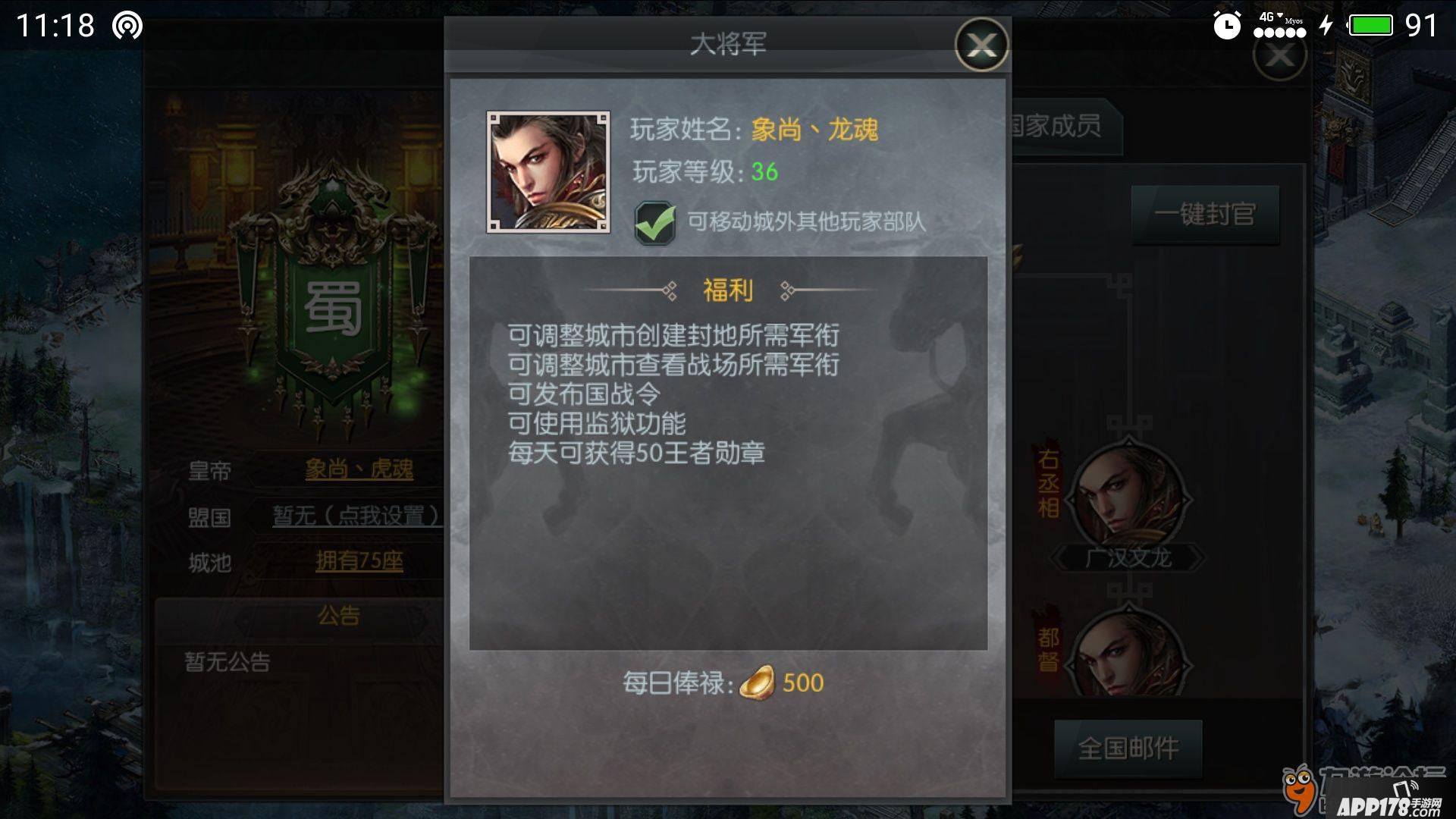This screenshot has width=1456, height=819.
Task: Open the 都督 official portrait
Action: (x=1128, y=651)
